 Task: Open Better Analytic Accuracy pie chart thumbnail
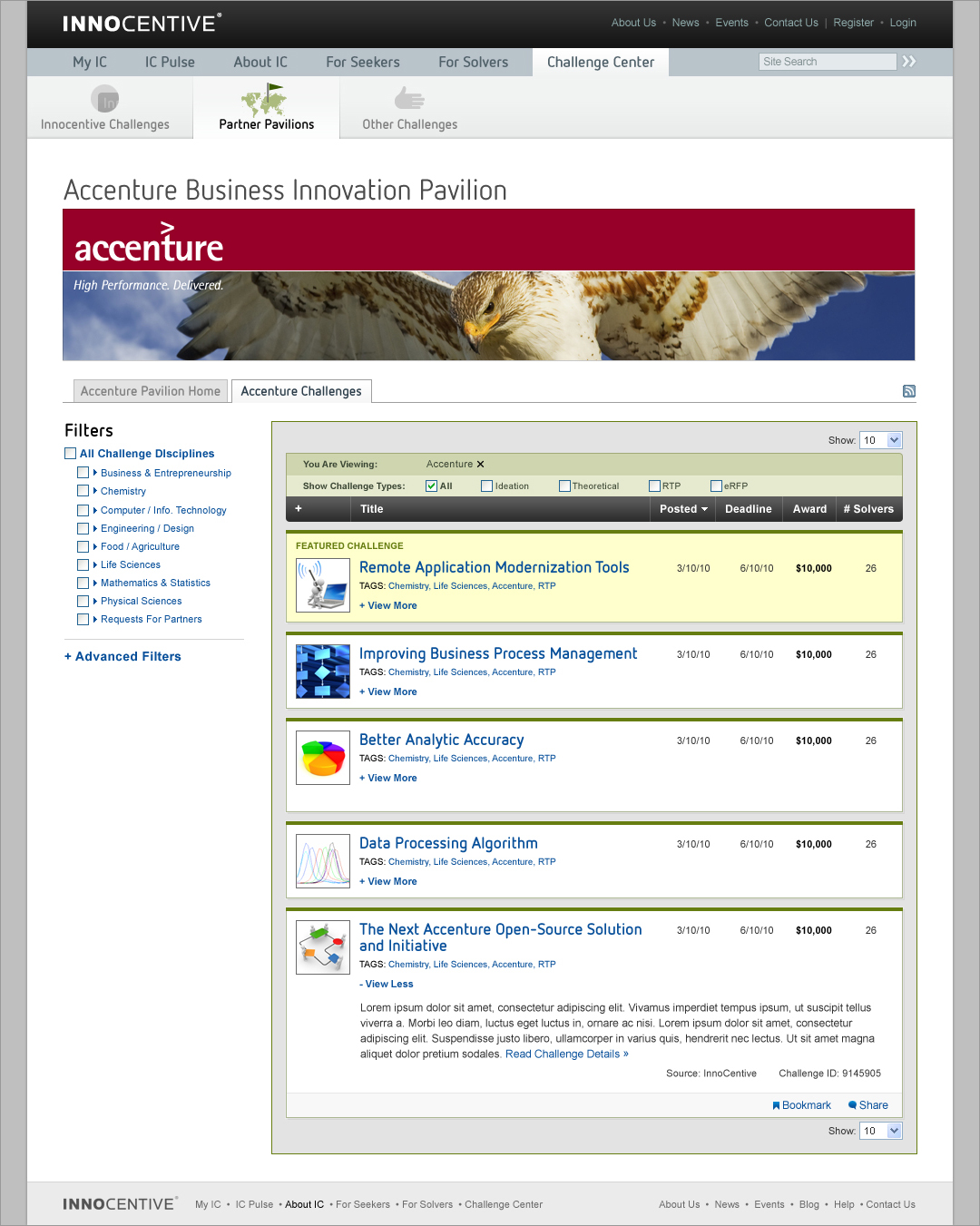click(323, 757)
